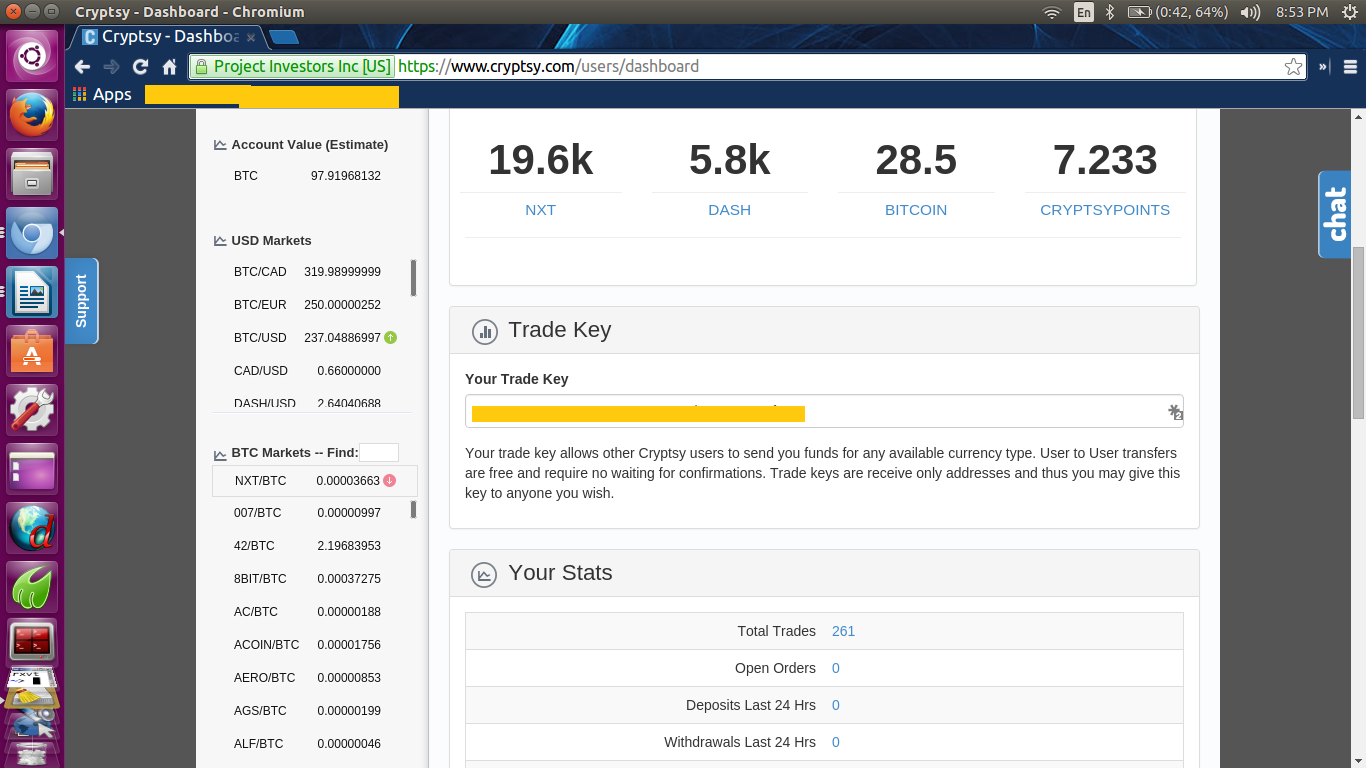Open the Chromium hamburger menu
Screen dimensions: 1366x768
tap(1351, 67)
